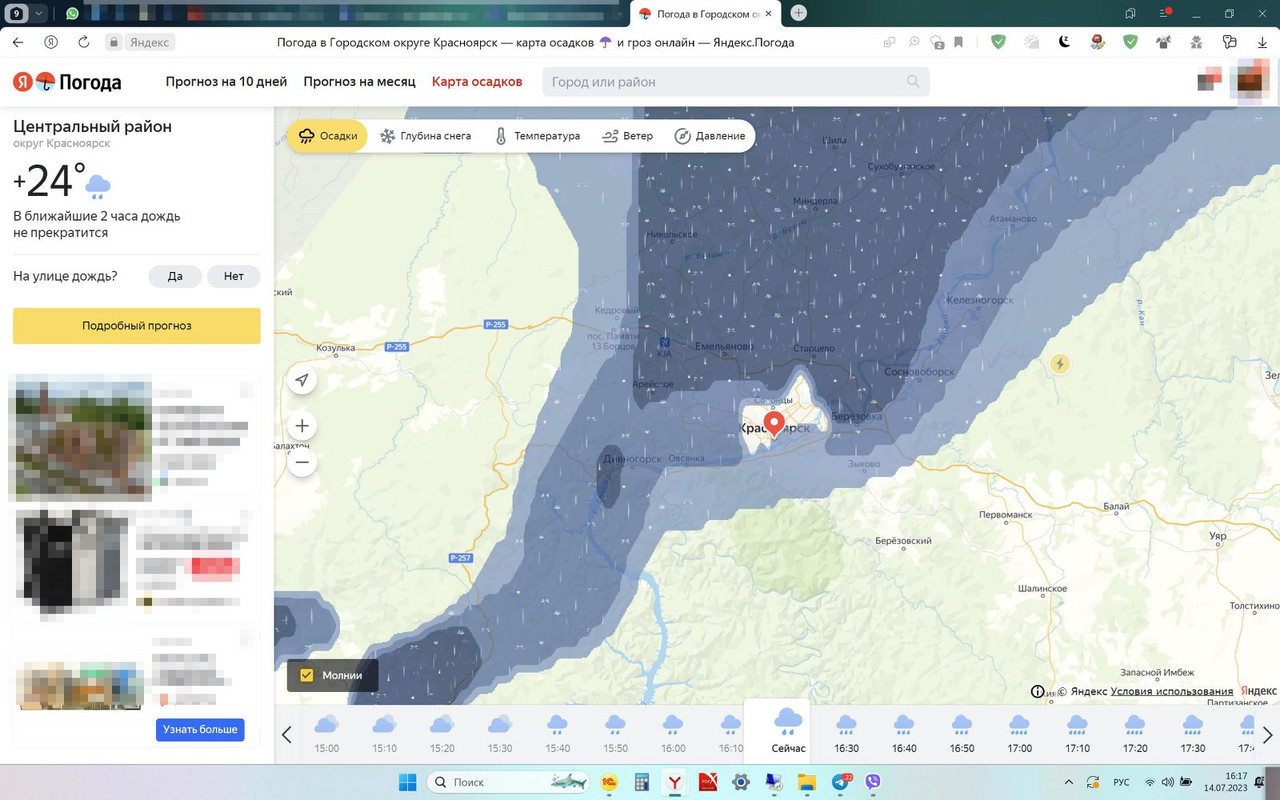Click the taskbar Поиск search box
The image size is (1280, 800).
pyautogui.click(x=510, y=782)
